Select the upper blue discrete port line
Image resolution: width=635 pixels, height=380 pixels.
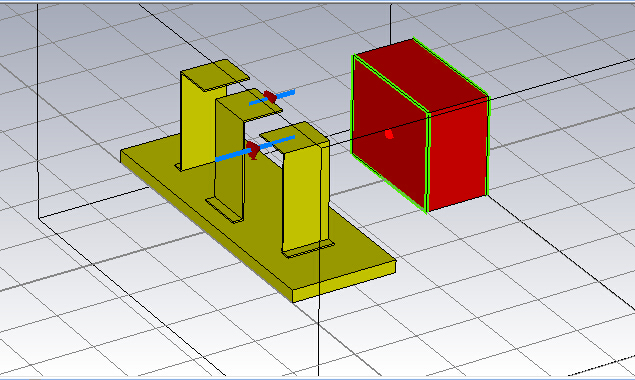point(272,98)
